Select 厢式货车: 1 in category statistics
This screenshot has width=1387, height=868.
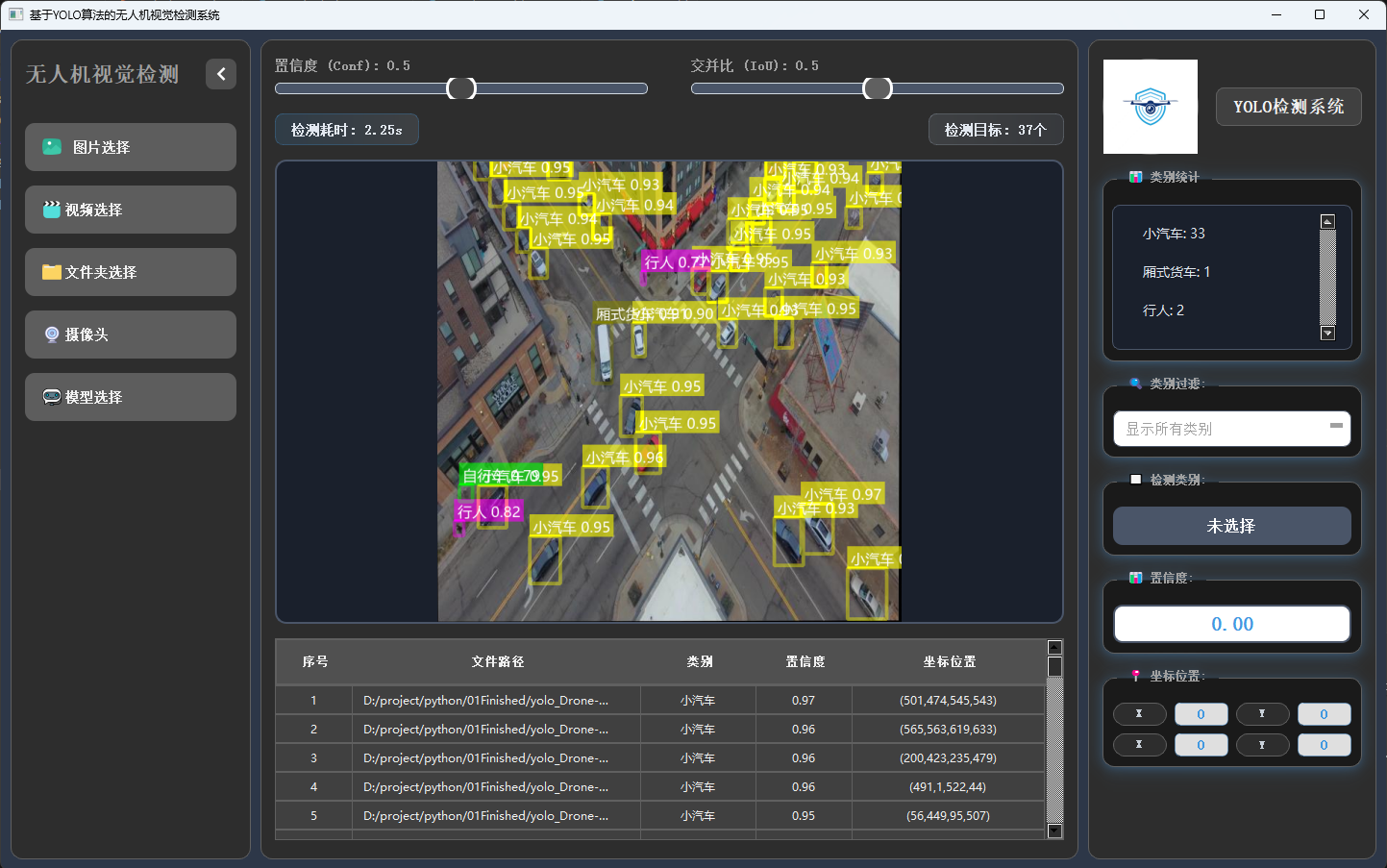pyautogui.click(x=1176, y=272)
